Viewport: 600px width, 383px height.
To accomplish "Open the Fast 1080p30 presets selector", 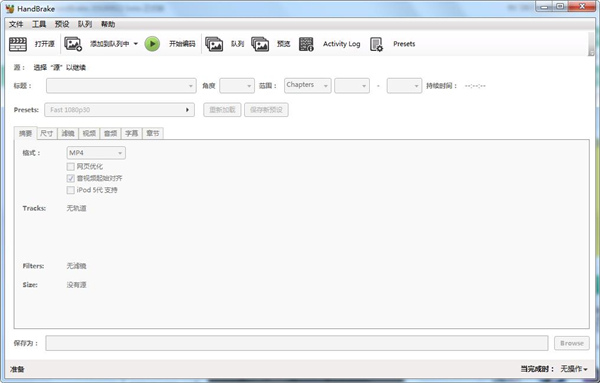I will 119,110.
